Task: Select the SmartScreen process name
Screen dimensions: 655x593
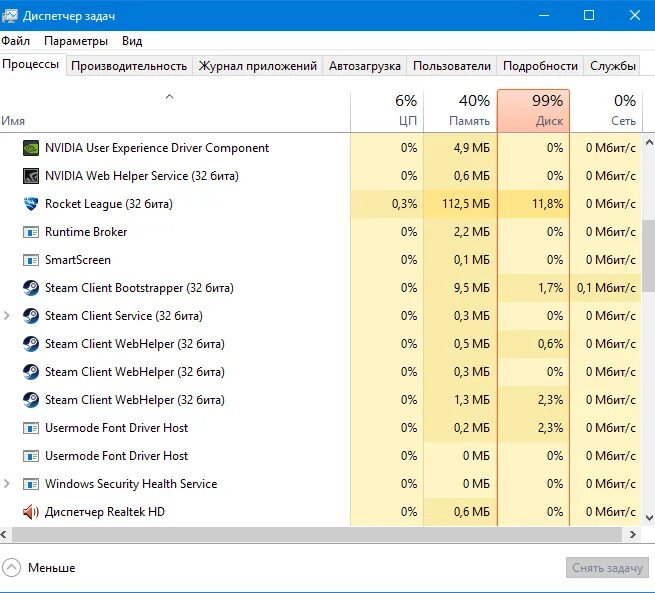Action: (x=78, y=260)
